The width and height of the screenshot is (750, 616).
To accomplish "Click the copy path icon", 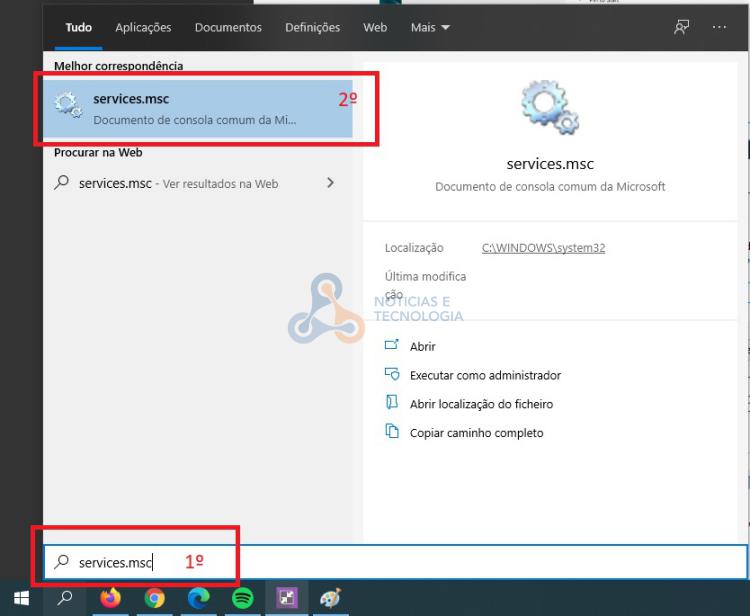I will tap(392, 431).
